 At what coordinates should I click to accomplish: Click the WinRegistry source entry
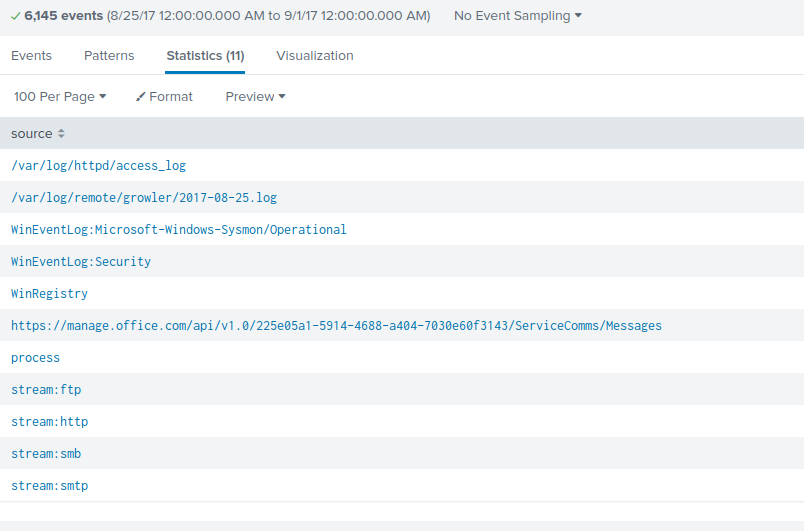click(49, 294)
